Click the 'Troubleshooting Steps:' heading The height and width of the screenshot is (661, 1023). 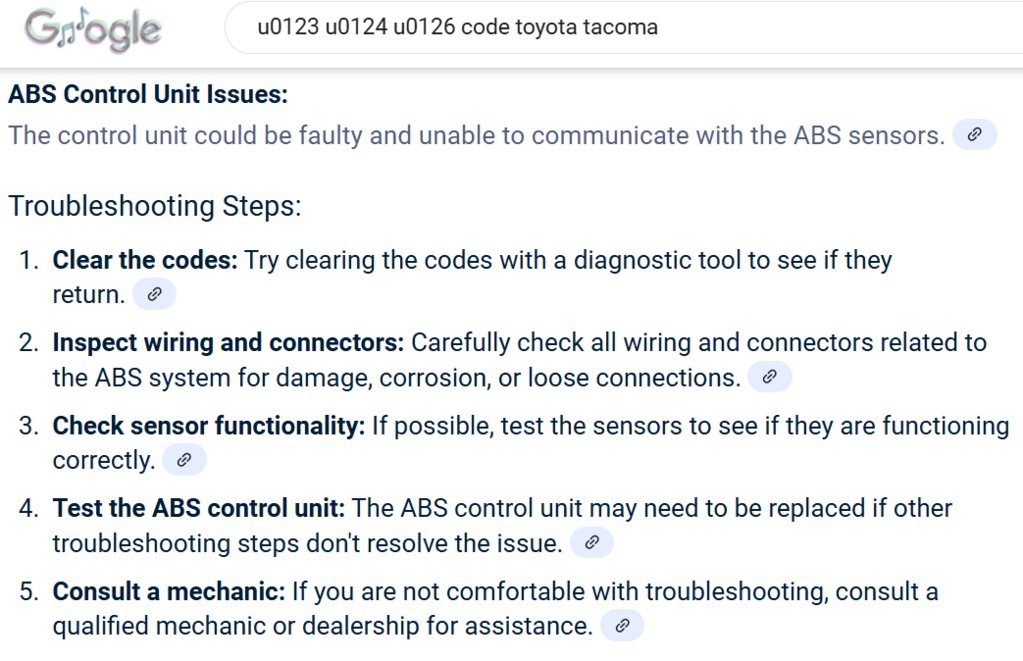pyautogui.click(x=155, y=206)
